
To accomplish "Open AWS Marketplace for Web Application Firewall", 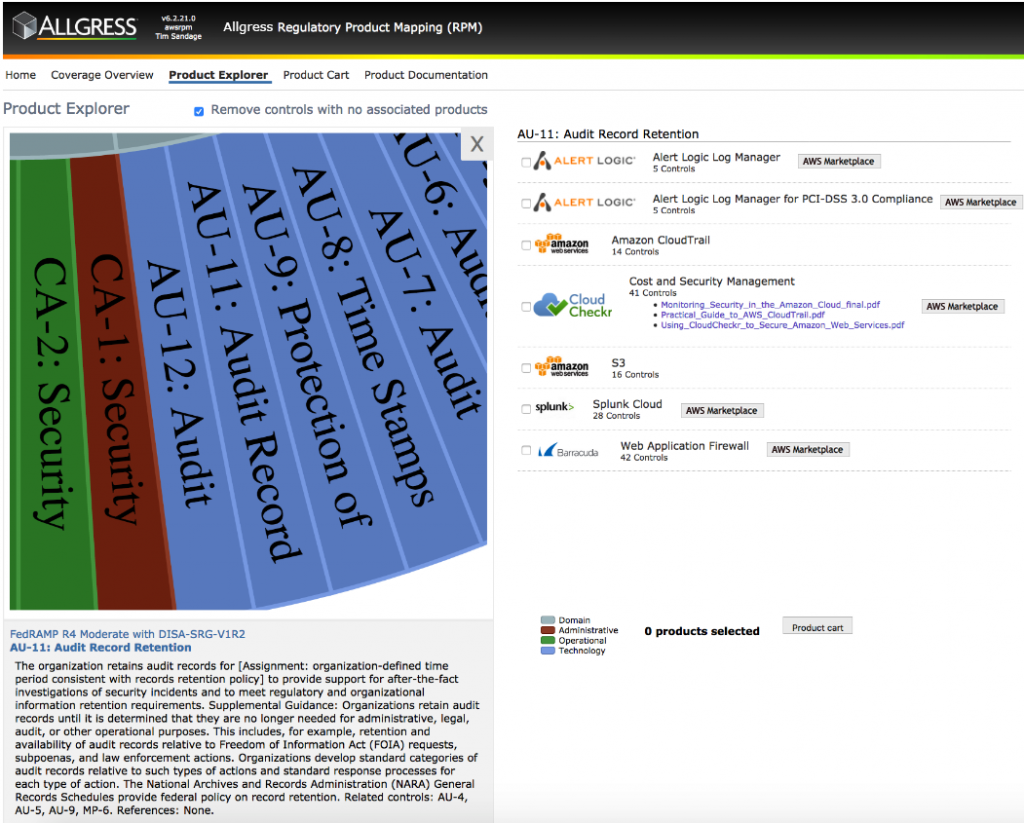I will pyautogui.click(x=807, y=449).
